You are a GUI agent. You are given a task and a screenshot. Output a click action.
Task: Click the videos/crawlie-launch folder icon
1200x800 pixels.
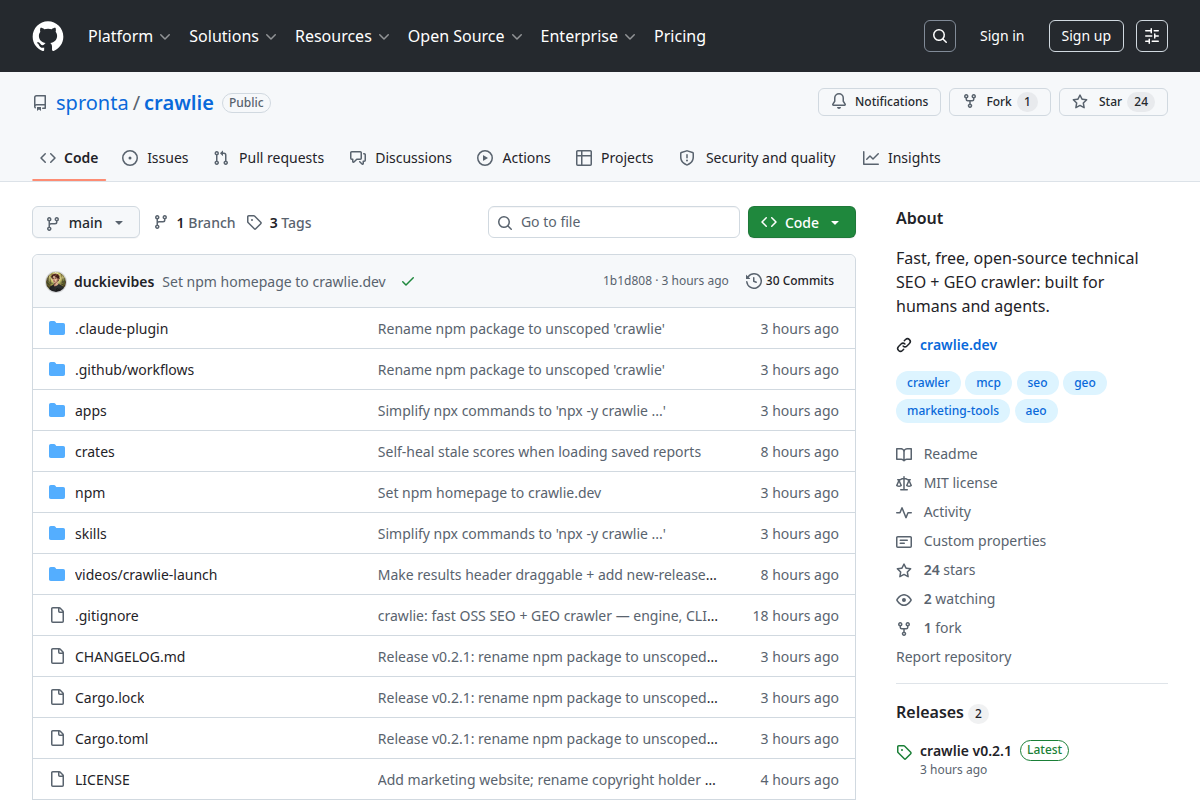[x=57, y=574]
